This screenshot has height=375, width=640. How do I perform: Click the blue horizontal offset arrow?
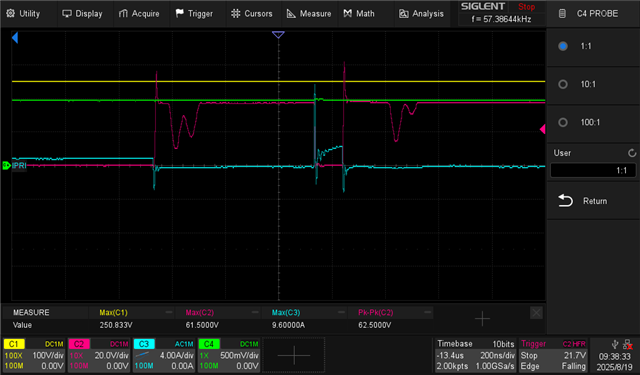(x=15, y=38)
